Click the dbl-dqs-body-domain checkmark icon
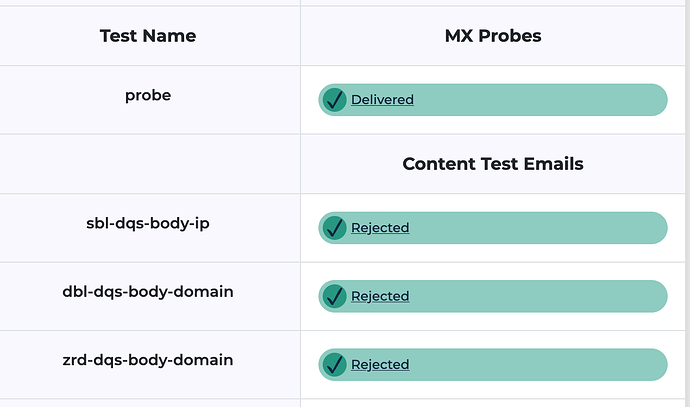This screenshot has height=407, width=690. (334, 296)
